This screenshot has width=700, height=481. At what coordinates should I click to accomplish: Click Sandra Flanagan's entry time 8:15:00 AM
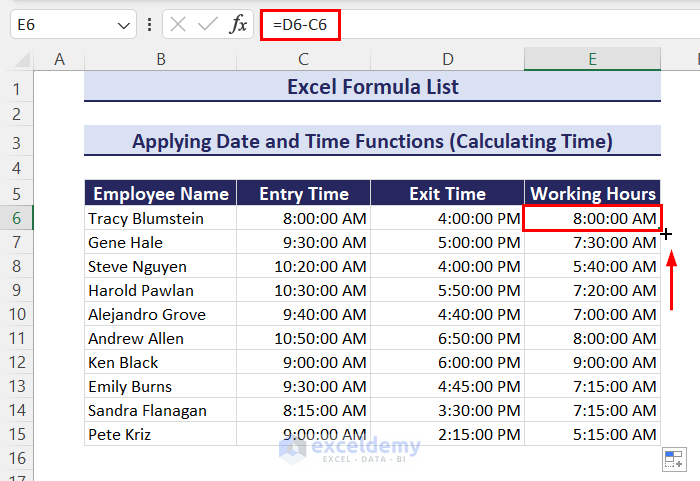point(304,410)
